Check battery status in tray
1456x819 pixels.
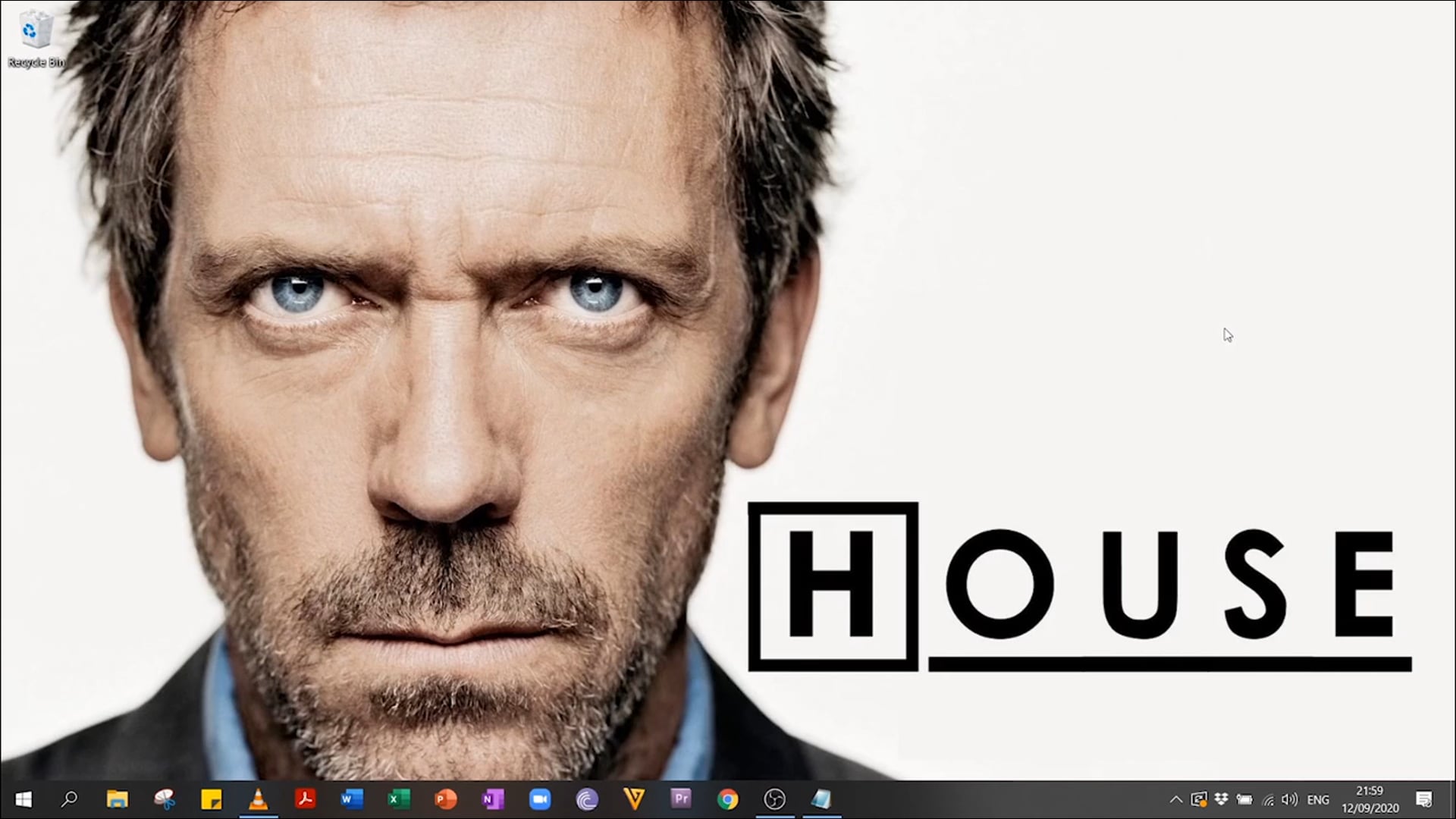point(1244,799)
